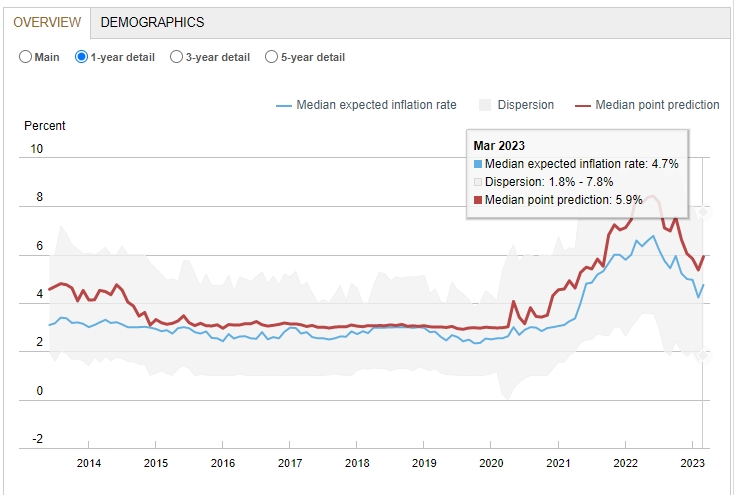Click the 2014 x-axis label
The image size is (738, 495).
pos(88,463)
